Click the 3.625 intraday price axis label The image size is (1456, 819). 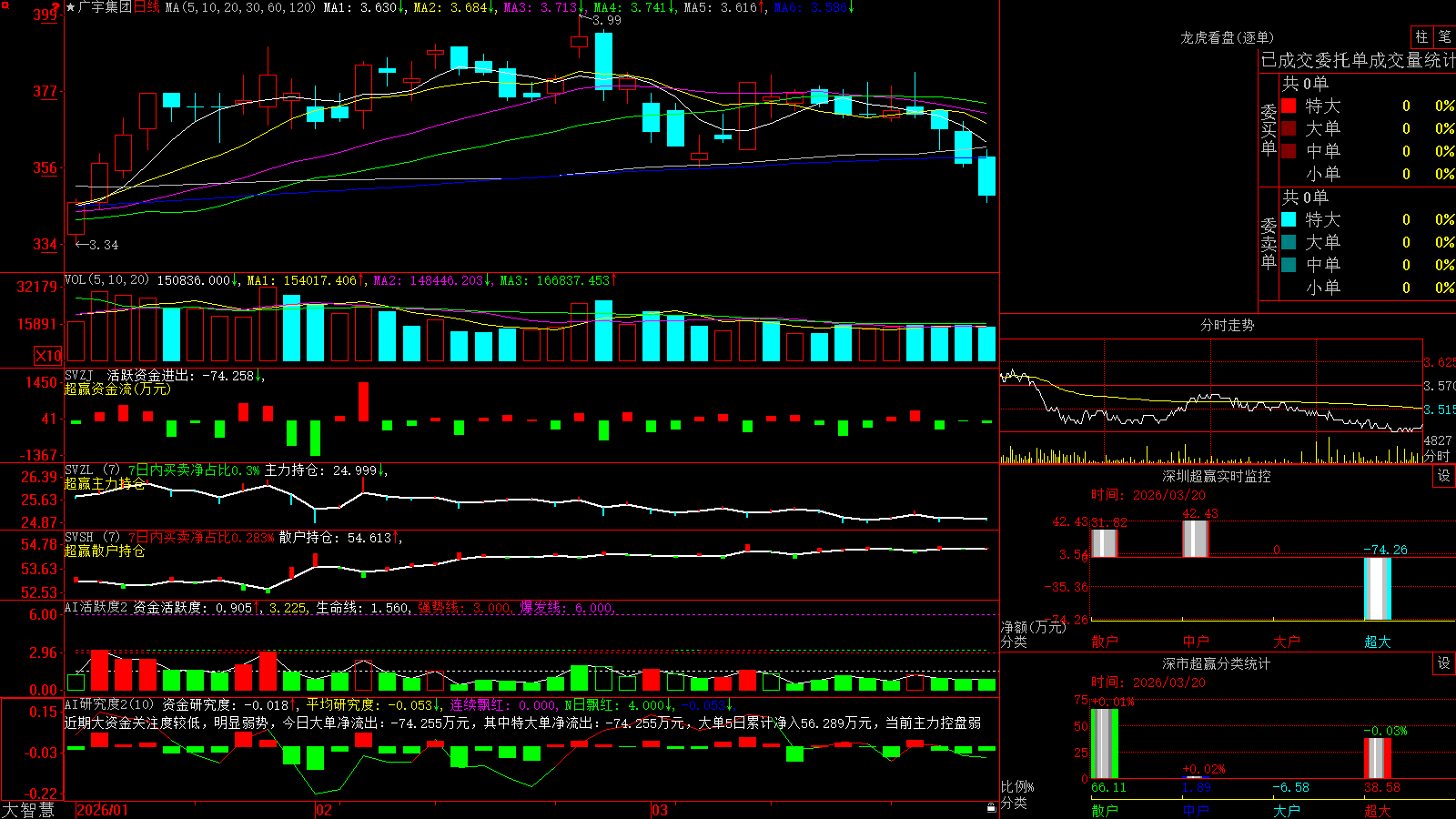click(x=1440, y=362)
